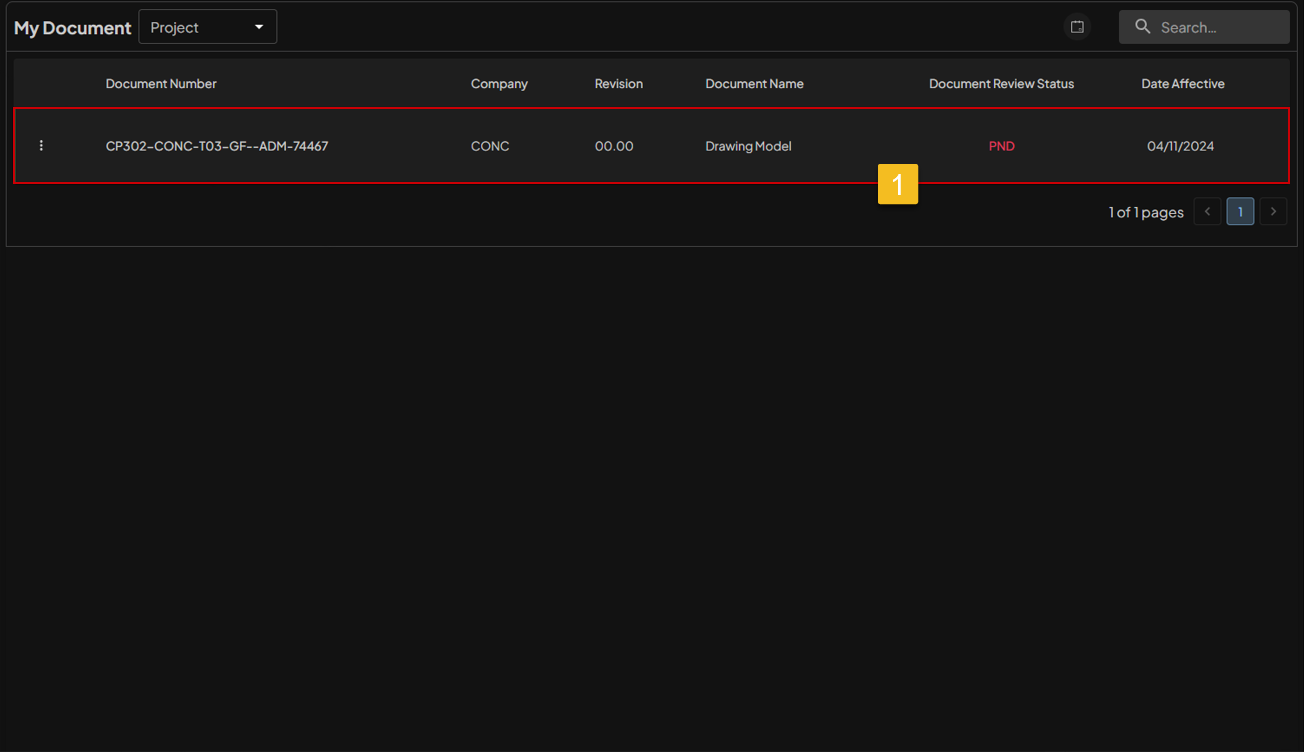Click the 04/11/2024 date cell
This screenshot has width=1304, height=752.
click(x=1180, y=146)
